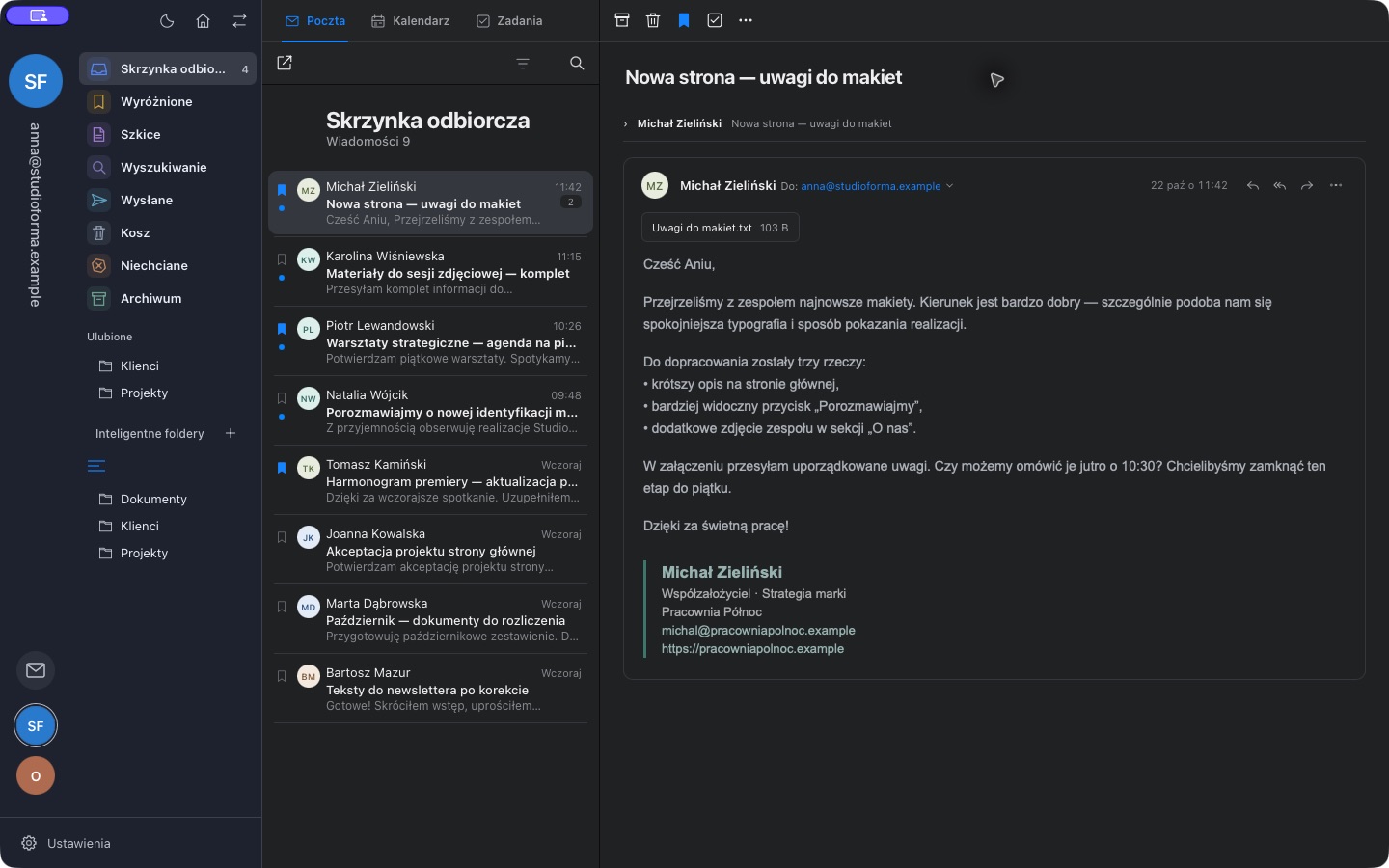Image resolution: width=1389 pixels, height=868 pixels.
Task: Flag Natalia Wójcik's message
Action: tap(282, 398)
